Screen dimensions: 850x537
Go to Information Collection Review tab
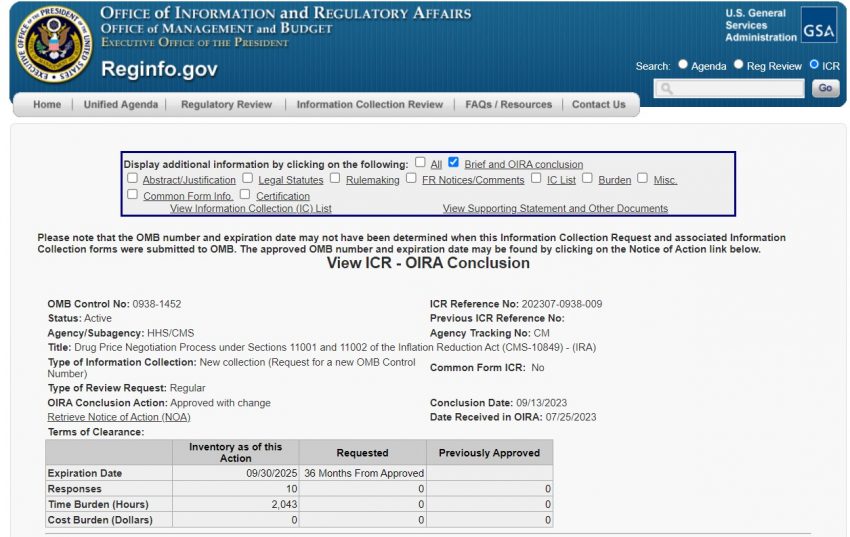pyautogui.click(x=369, y=105)
